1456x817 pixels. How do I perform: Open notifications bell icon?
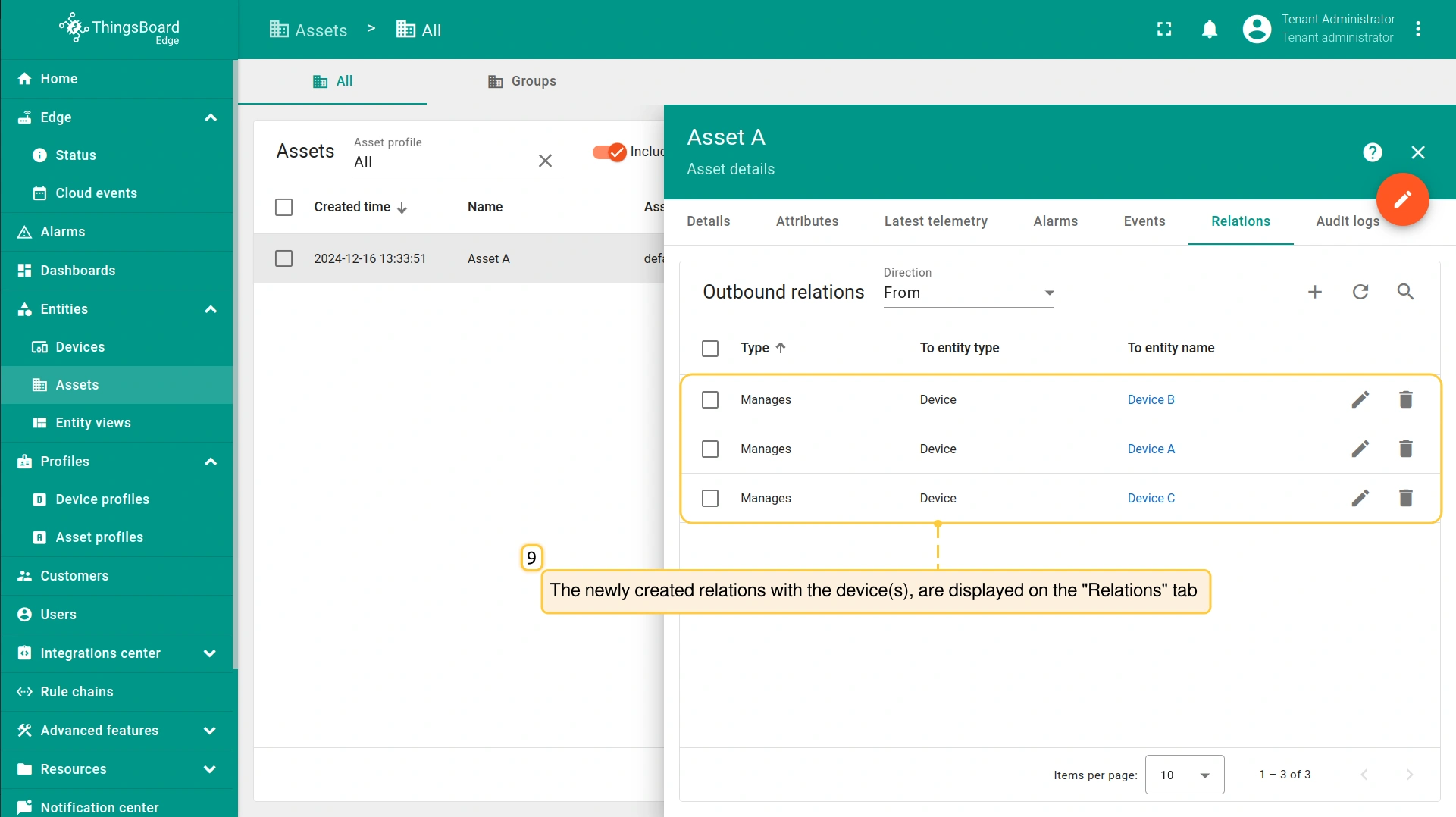[x=1210, y=30]
